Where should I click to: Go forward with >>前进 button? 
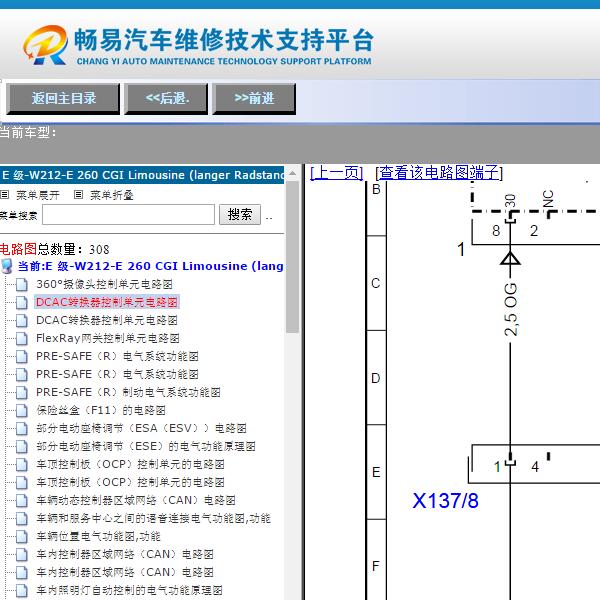(254, 99)
